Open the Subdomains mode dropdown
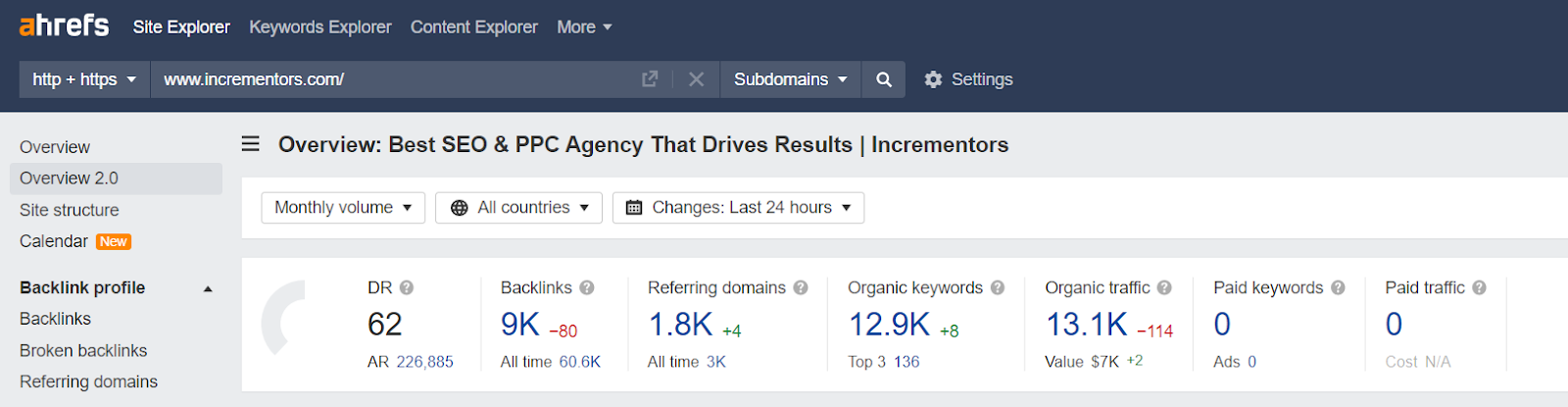Viewport: 1568px width, 407px height. click(790, 79)
